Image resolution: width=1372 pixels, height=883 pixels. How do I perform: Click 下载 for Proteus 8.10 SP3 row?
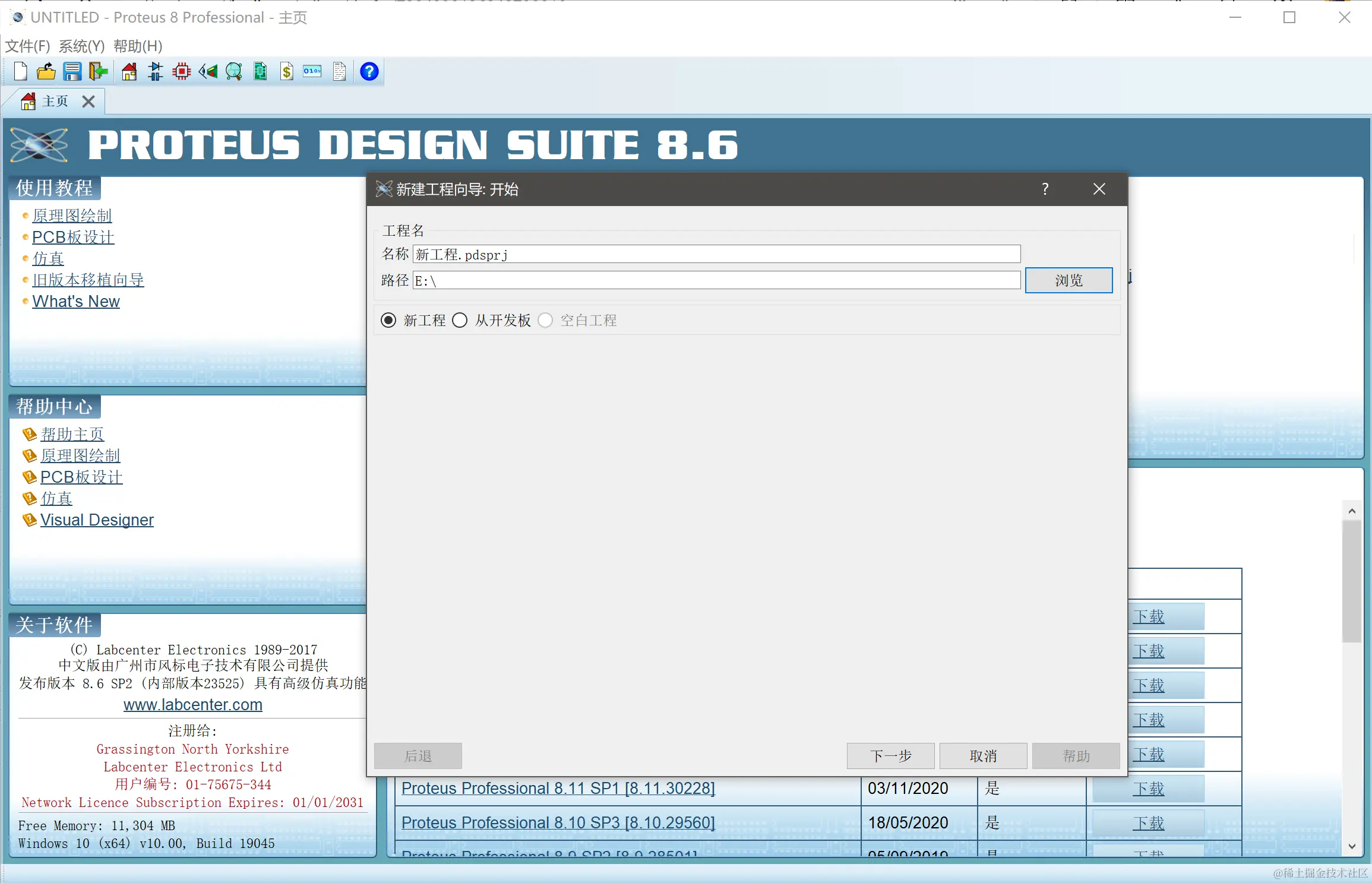[1148, 823]
